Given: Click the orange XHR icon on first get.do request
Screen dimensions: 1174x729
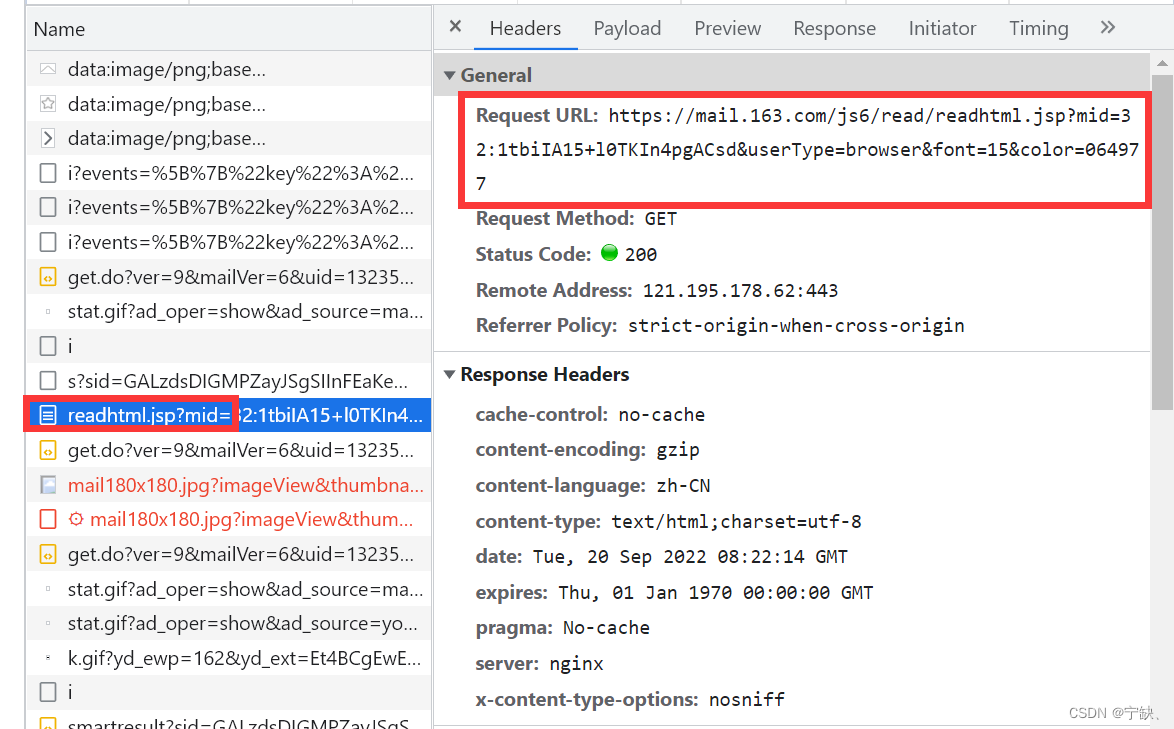Looking at the screenshot, I should (46, 276).
